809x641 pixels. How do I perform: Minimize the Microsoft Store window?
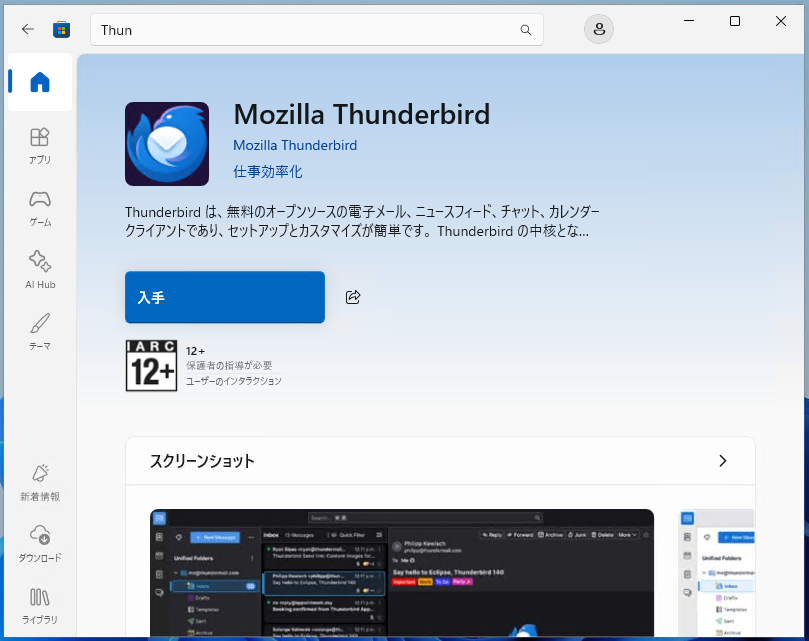pos(689,21)
